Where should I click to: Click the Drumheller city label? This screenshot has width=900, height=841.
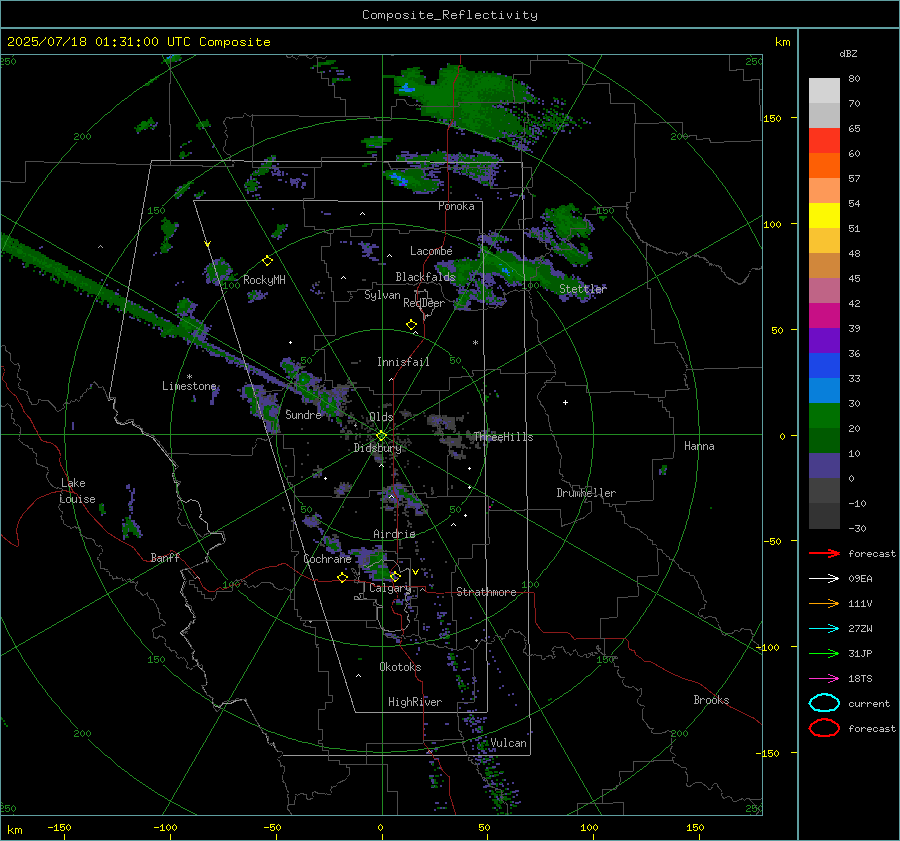(x=586, y=493)
